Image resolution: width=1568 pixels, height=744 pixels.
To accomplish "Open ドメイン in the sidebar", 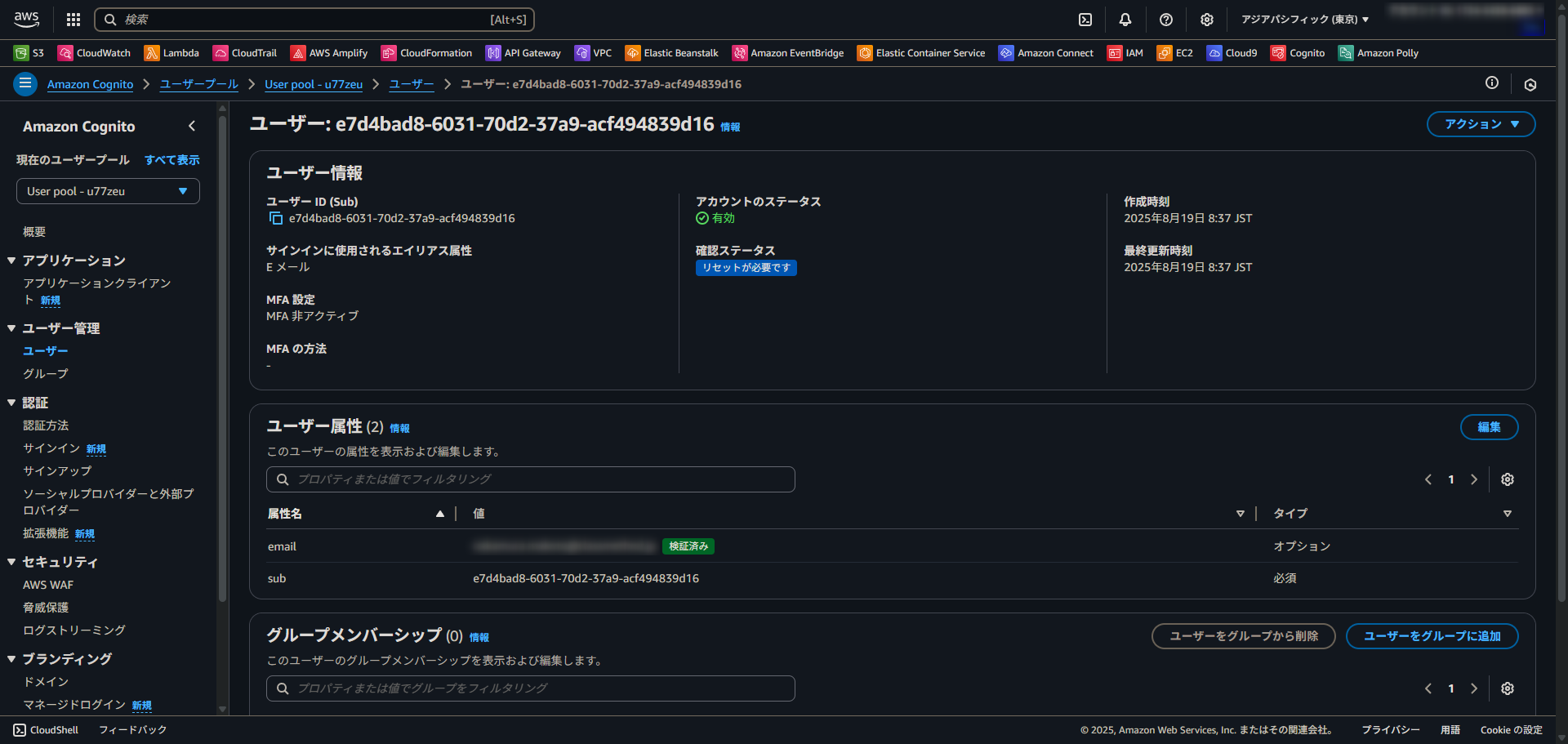I will pyautogui.click(x=46, y=682).
